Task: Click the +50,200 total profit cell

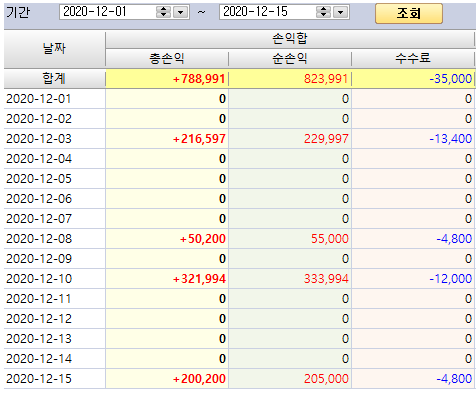Action: tap(167, 239)
